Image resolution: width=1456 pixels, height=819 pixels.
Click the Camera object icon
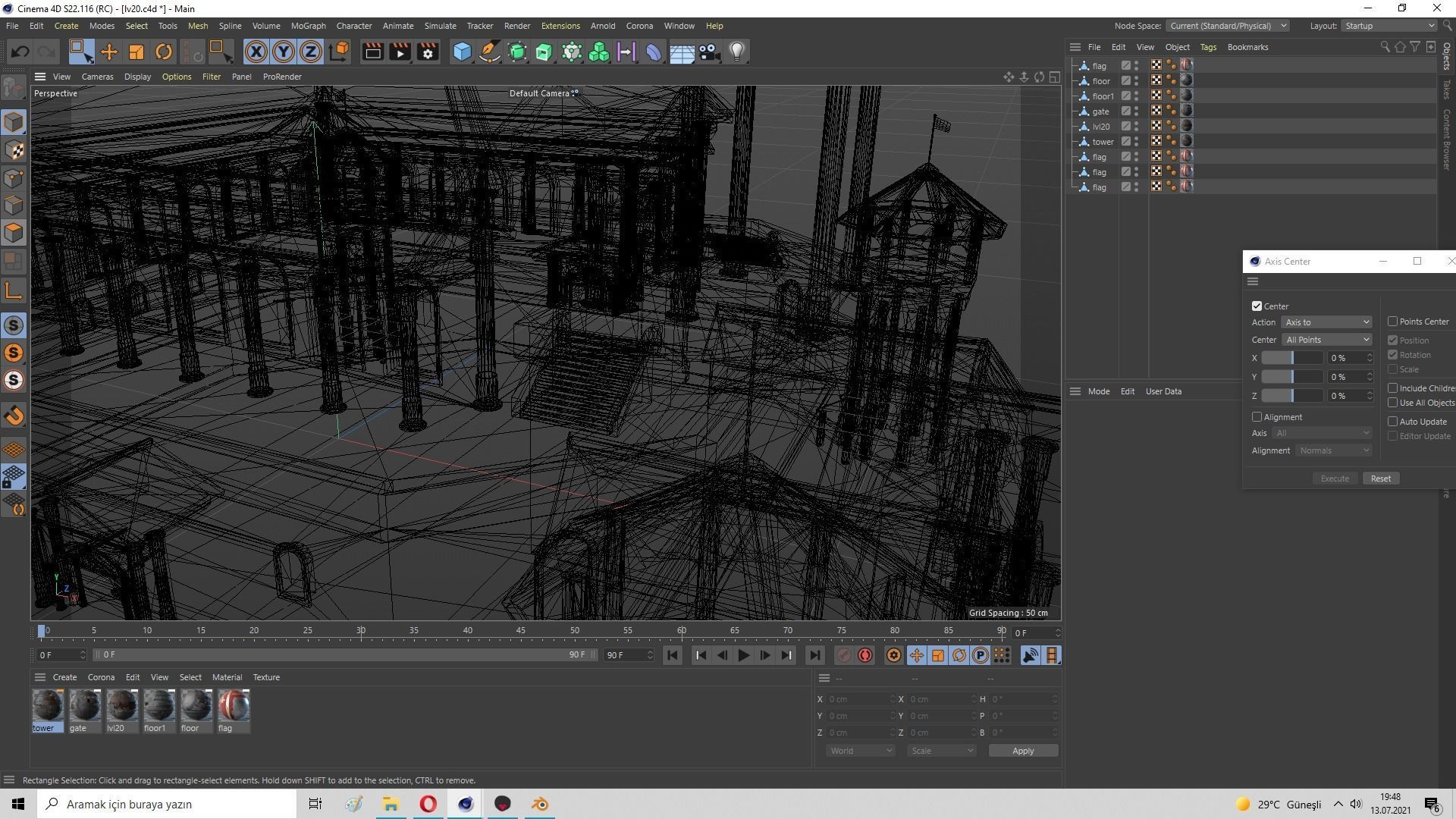tap(709, 52)
